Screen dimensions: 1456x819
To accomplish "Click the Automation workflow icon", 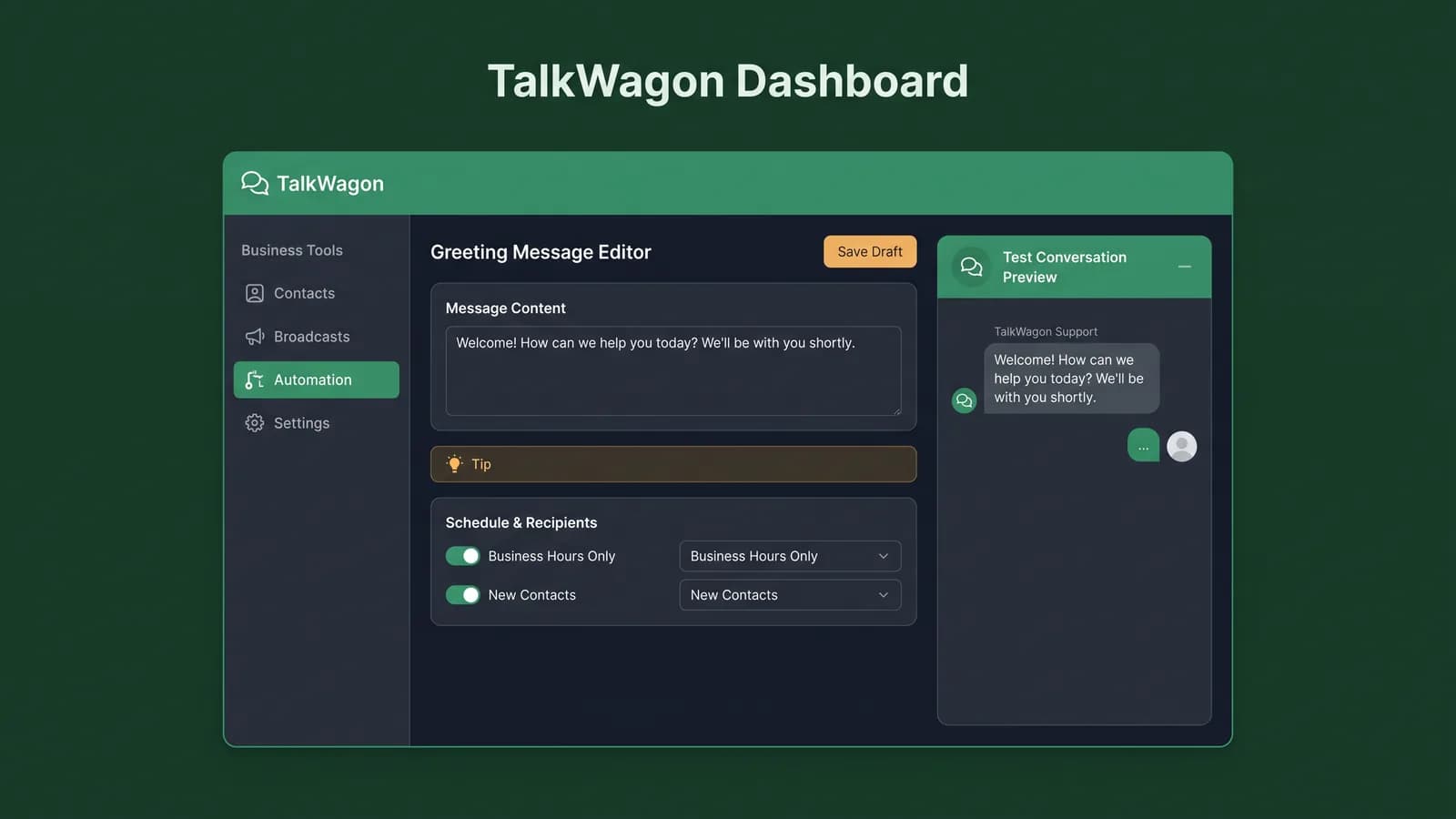I will 255,379.
